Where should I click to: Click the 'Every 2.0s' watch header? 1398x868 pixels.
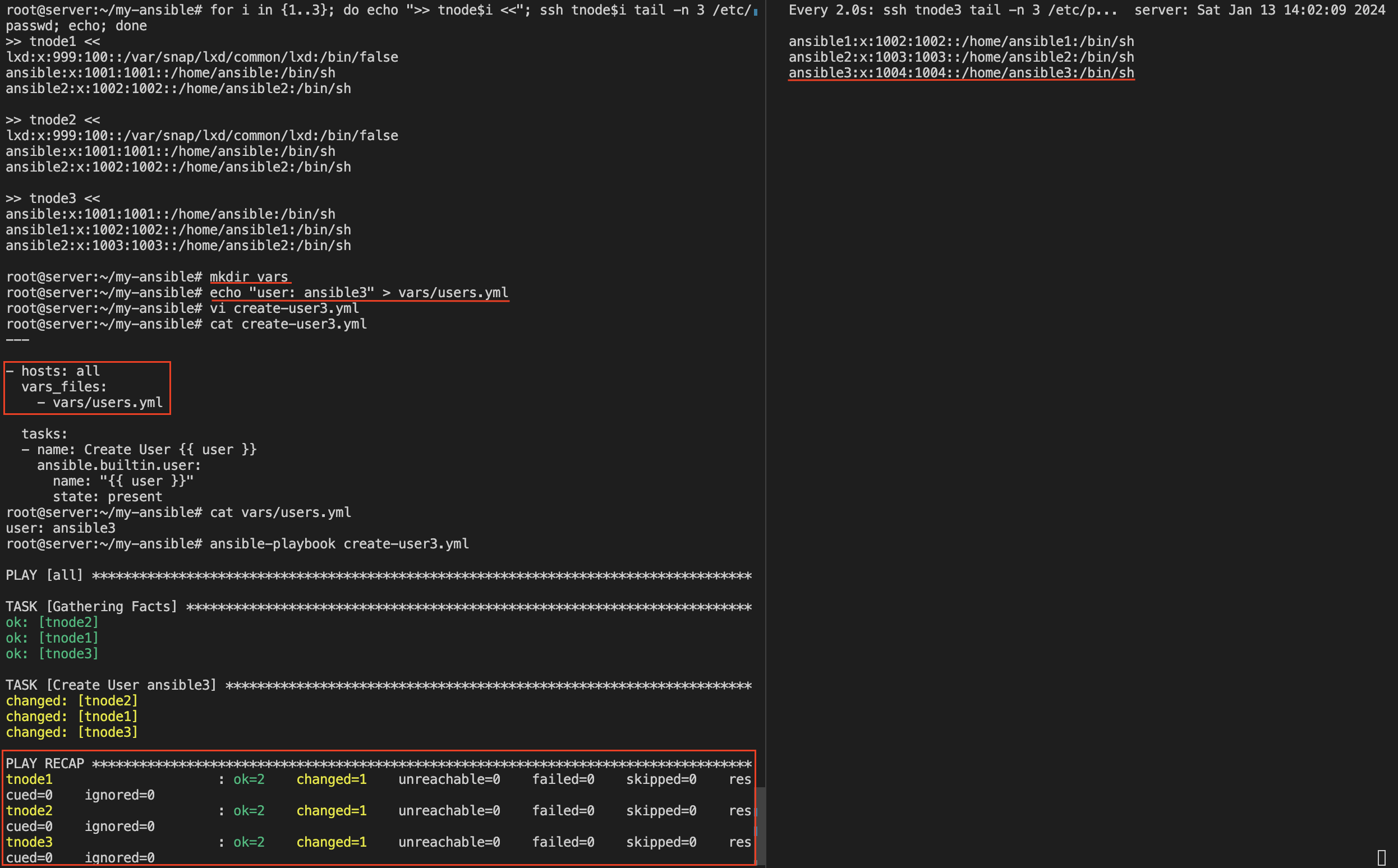830,10
